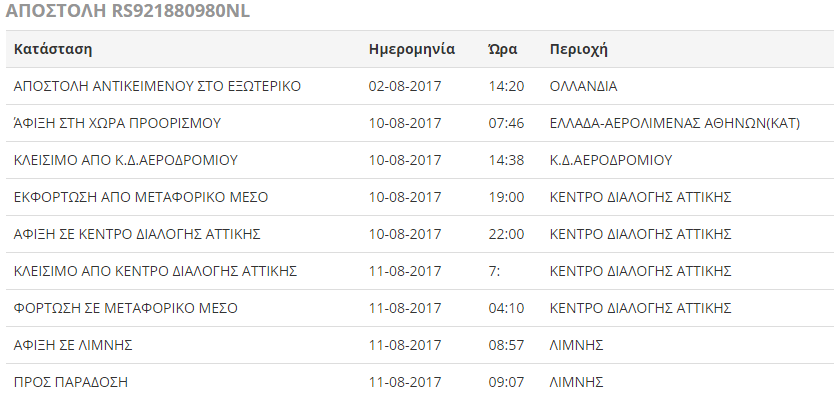Click the date 02-08-2017
Screen dimensions: 834x401
coord(405,86)
